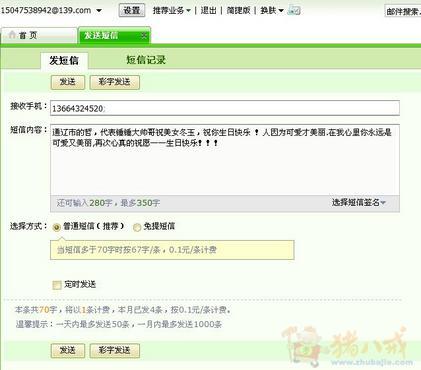Click the text 还可输入280字，最多350字
This screenshot has height=370, width=421.
108,203
